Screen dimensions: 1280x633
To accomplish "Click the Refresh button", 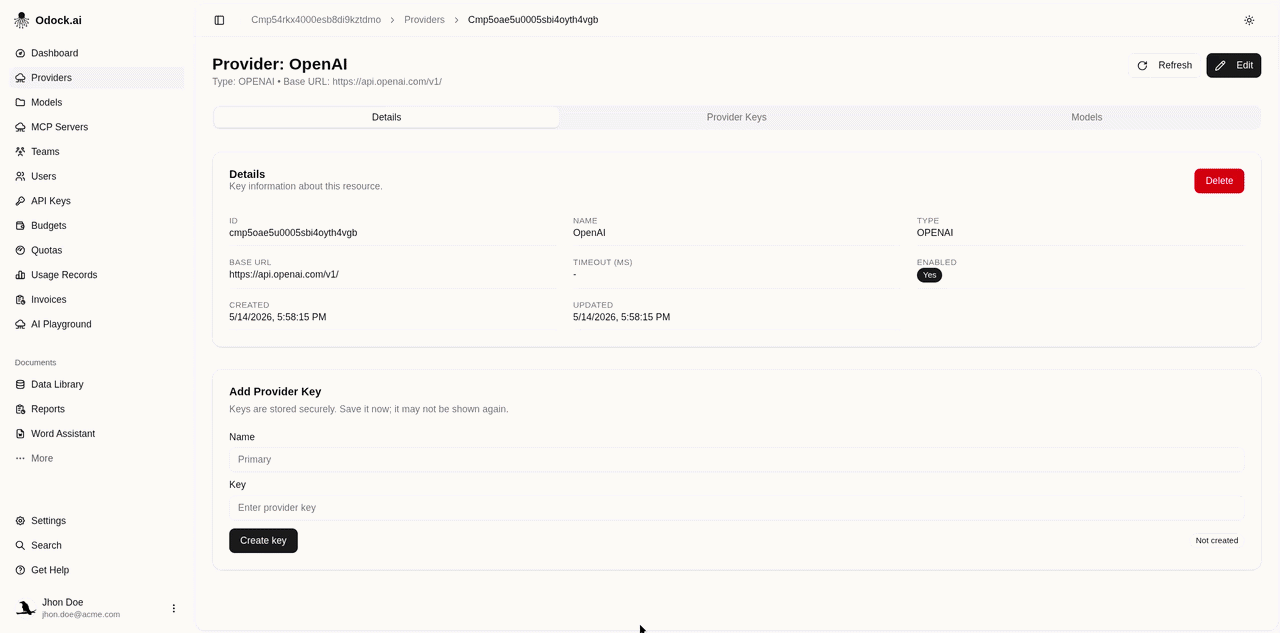I will point(1165,65).
